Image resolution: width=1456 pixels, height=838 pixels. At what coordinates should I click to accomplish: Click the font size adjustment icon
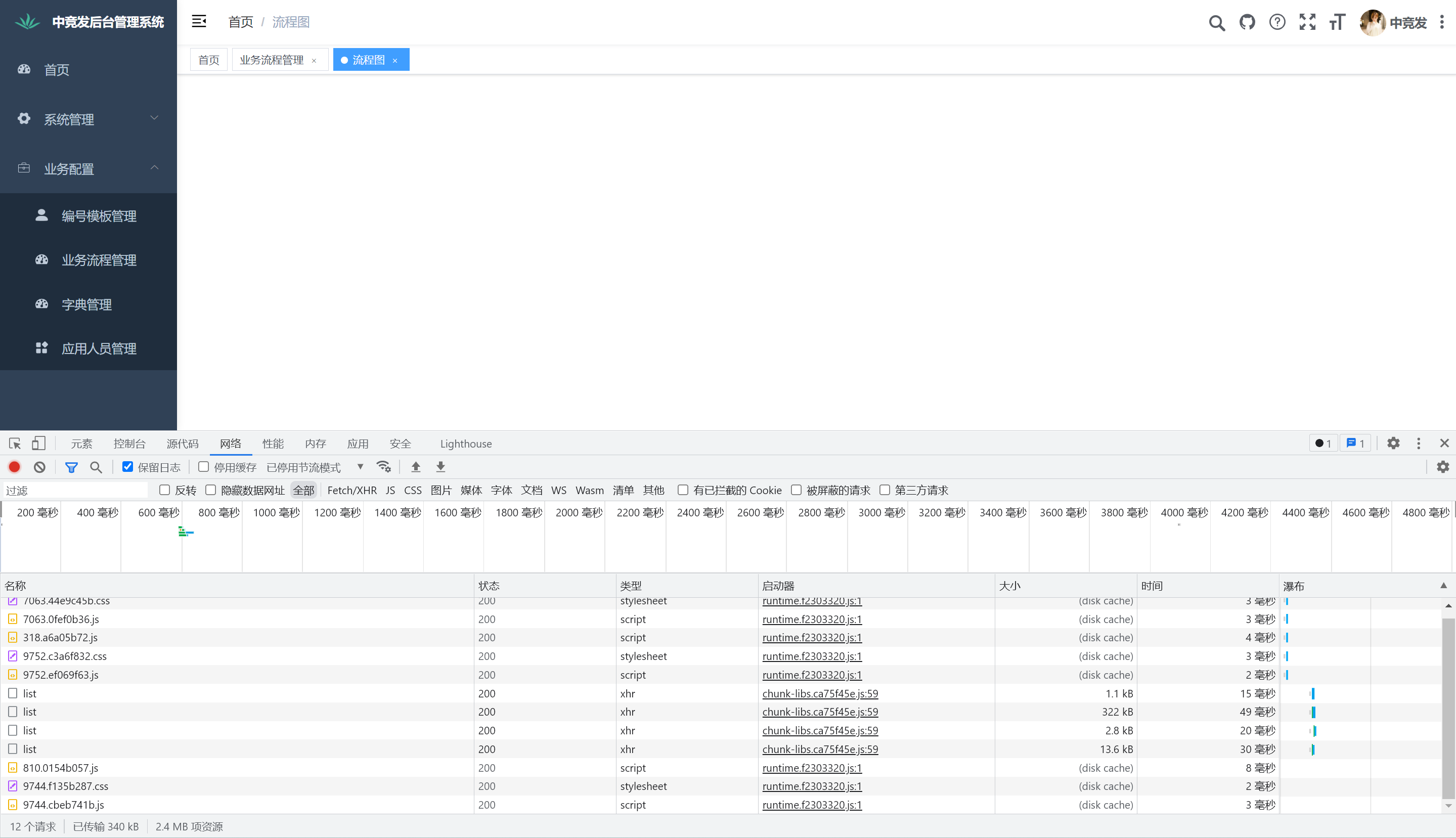(1338, 22)
